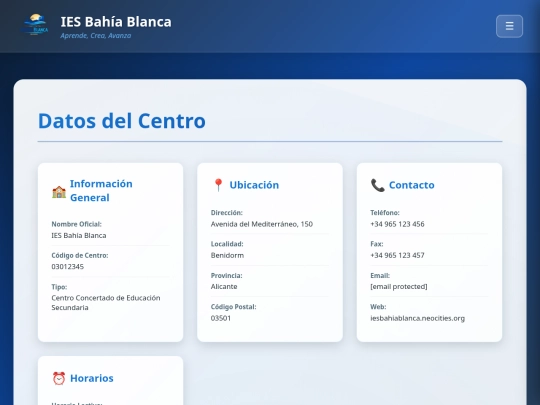Click the phone number "+34 965 123 456"
The width and height of the screenshot is (540, 405).
click(x=397, y=224)
